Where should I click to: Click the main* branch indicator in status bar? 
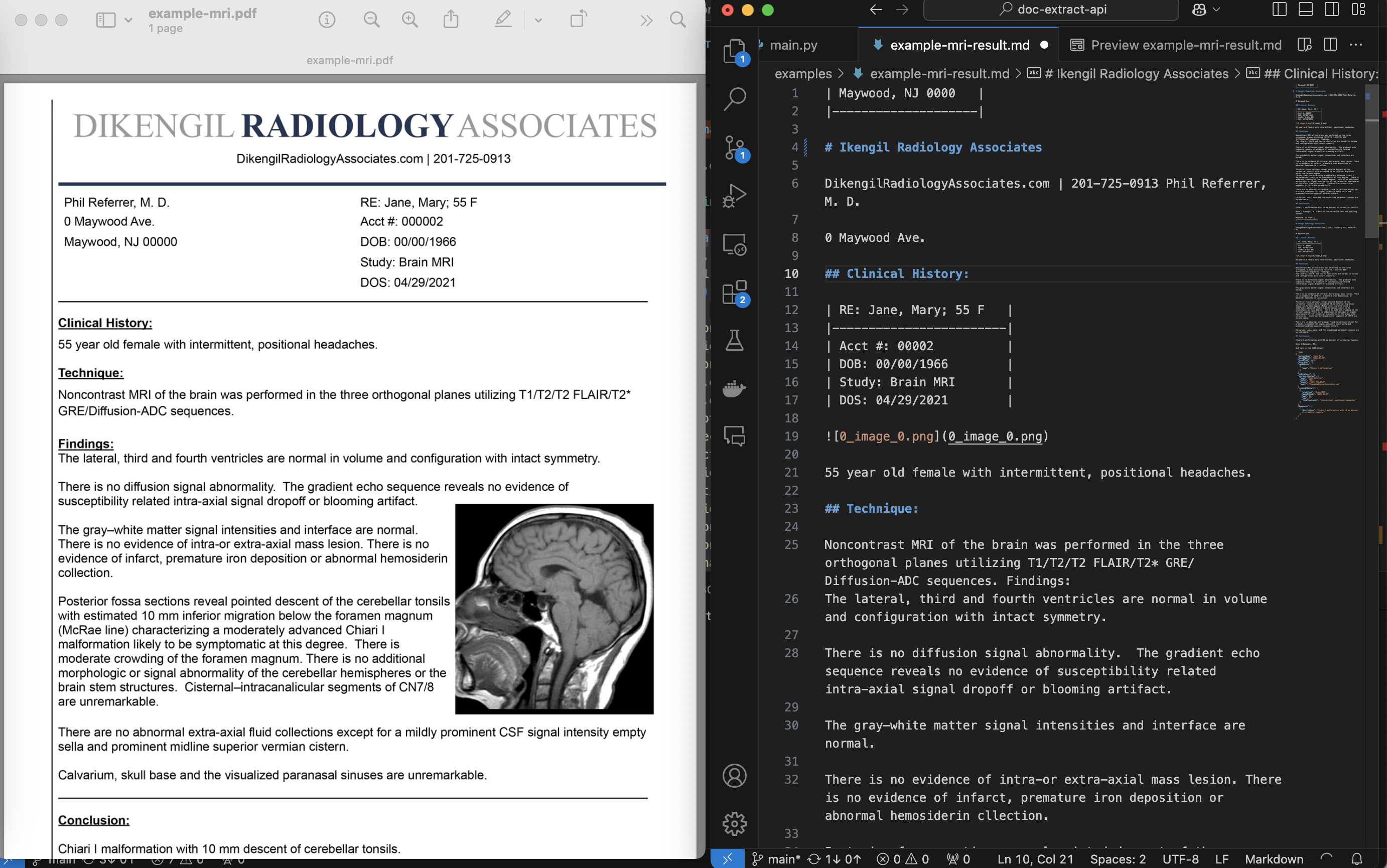click(x=781, y=859)
